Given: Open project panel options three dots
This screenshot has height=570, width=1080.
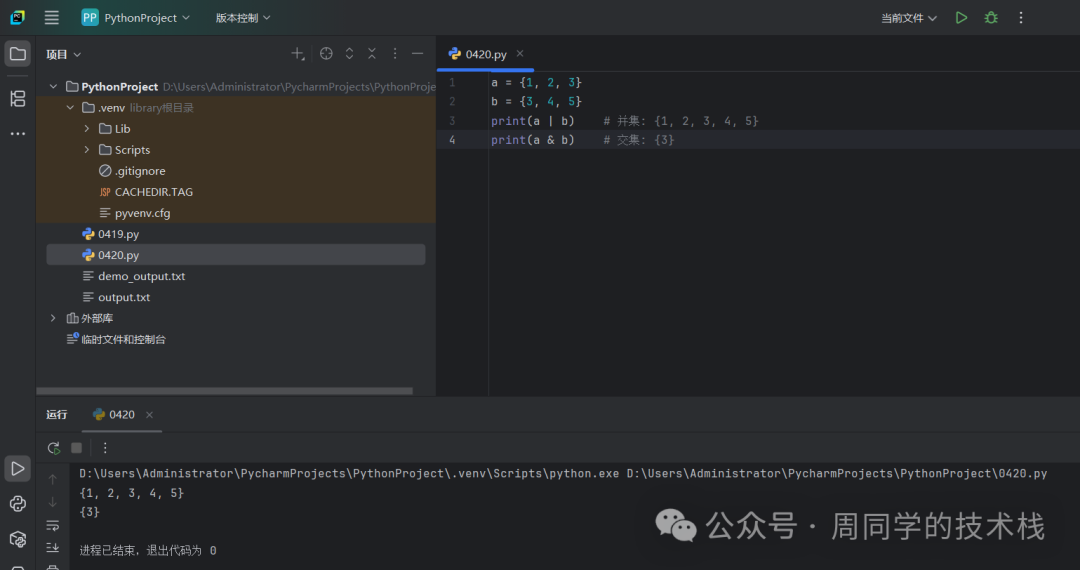Looking at the screenshot, I should 395,54.
